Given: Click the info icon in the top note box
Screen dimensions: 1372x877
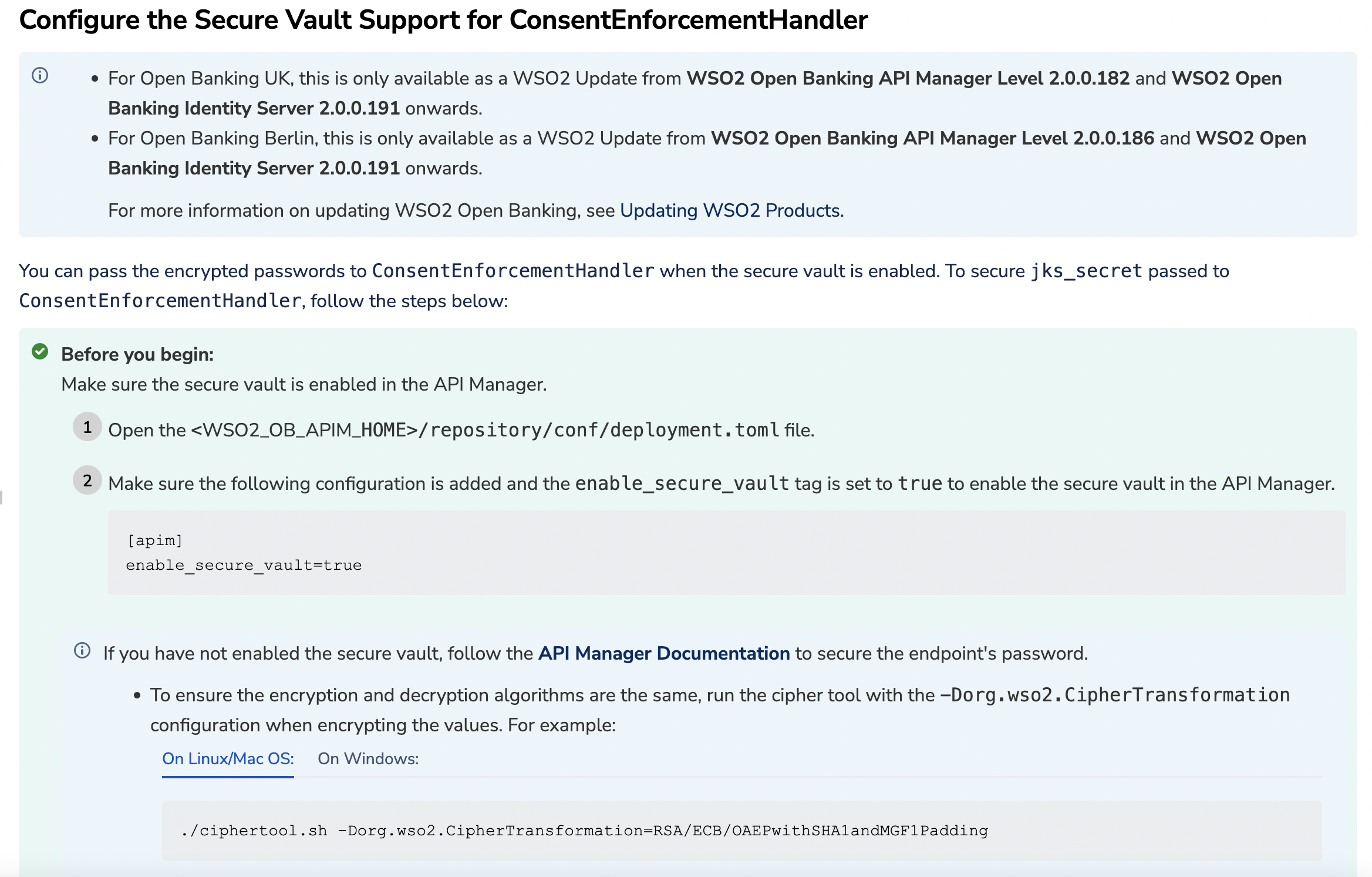Looking at the screenshot, I should click(x=39, y=75).
